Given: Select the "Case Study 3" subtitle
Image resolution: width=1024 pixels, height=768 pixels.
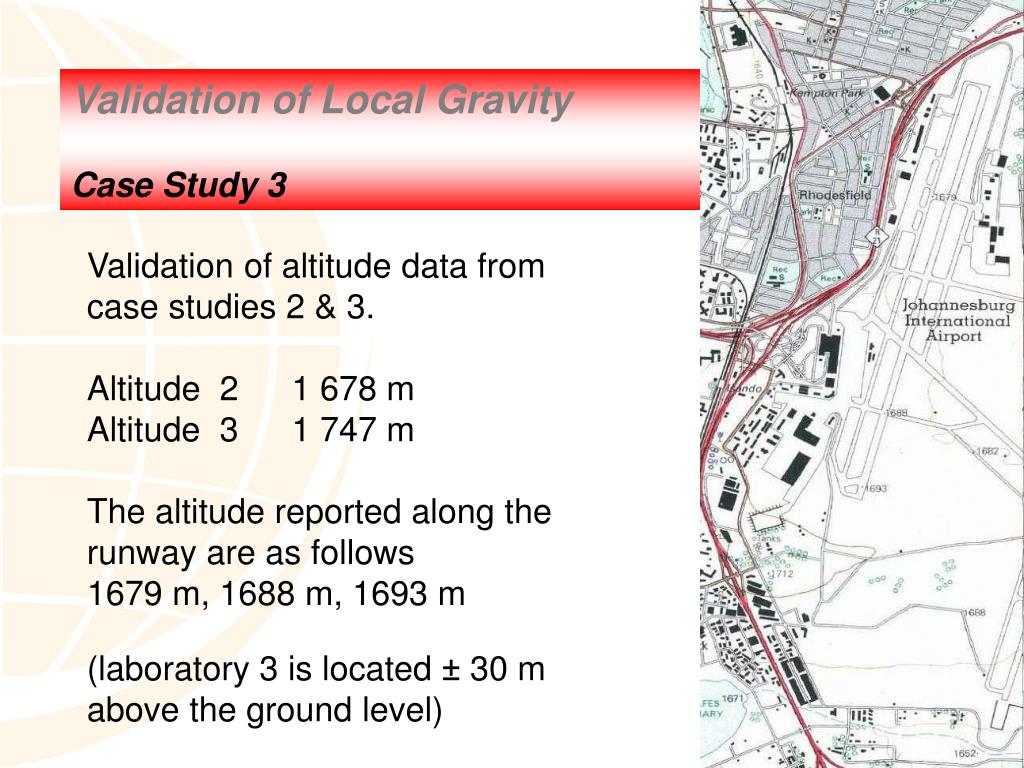Looking at the screenshot, I should coord(180,185).
